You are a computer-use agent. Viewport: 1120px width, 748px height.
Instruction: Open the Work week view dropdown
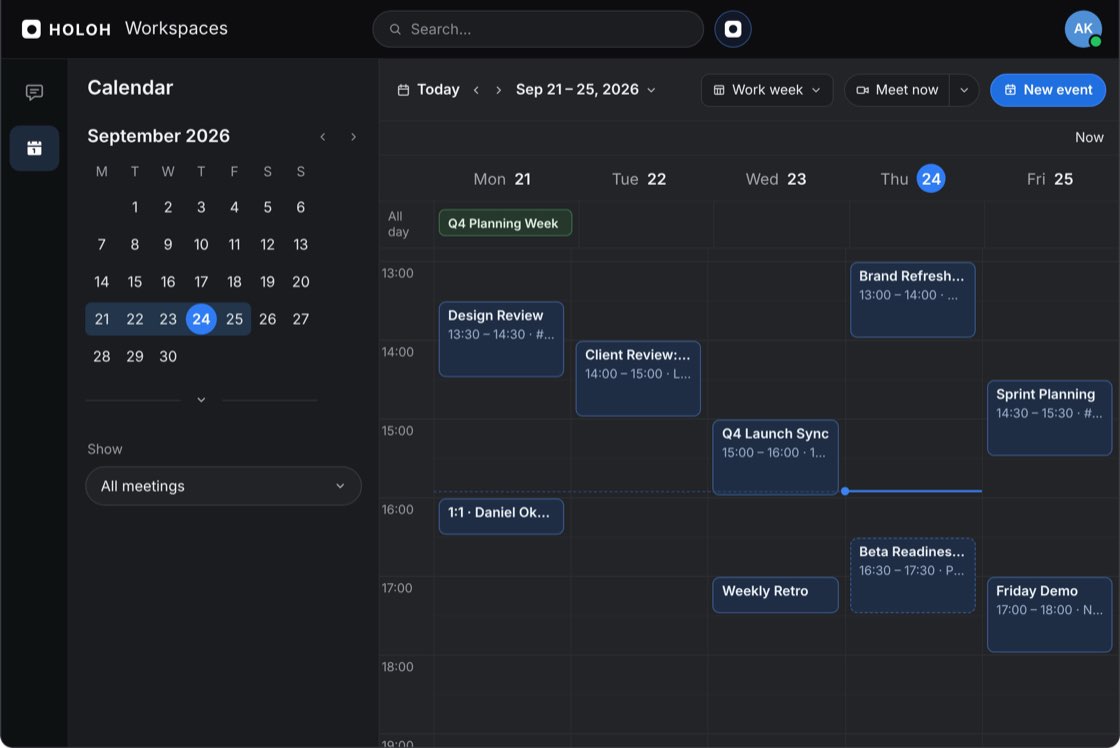766,90
